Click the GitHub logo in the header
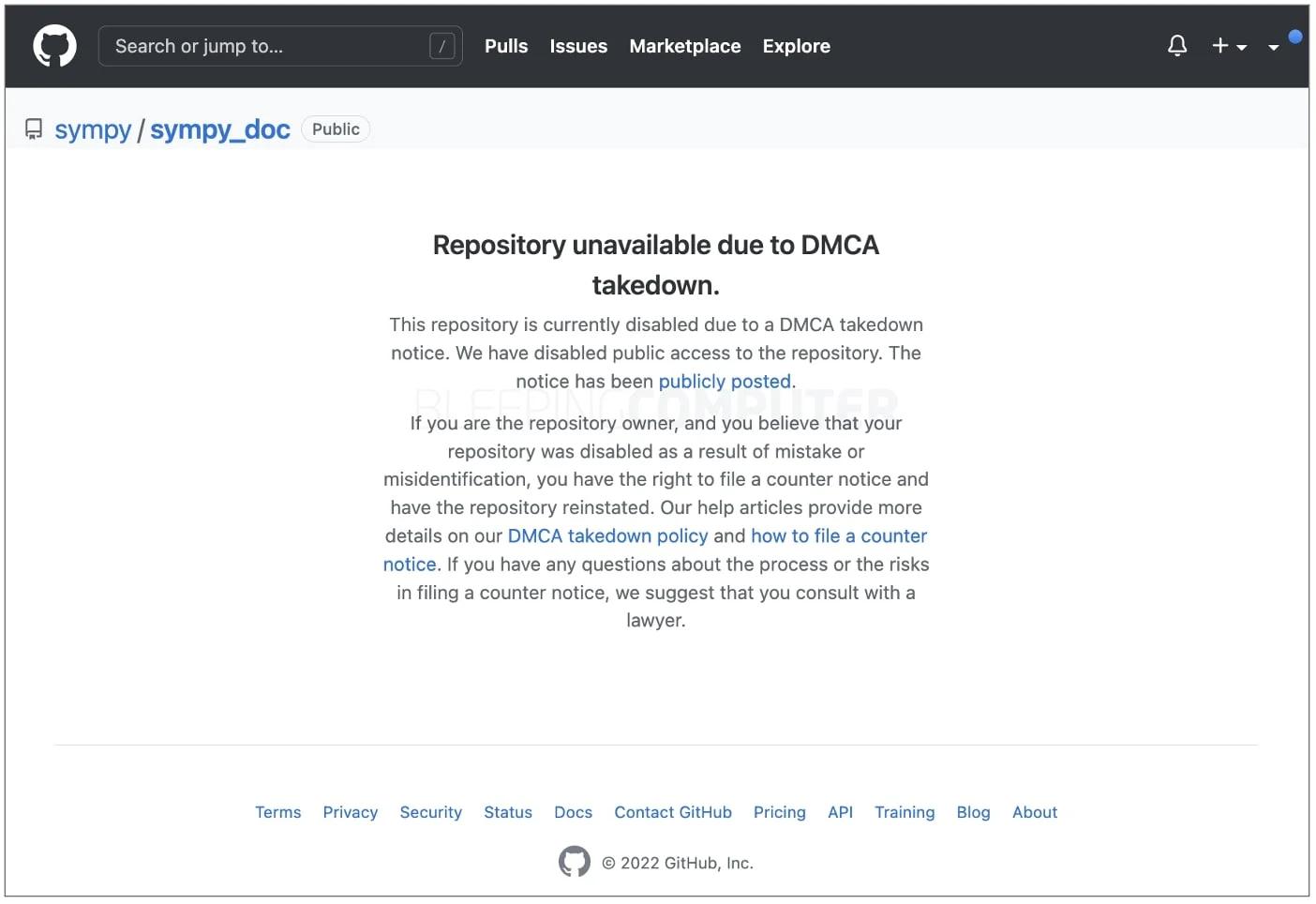 [53, 45]
